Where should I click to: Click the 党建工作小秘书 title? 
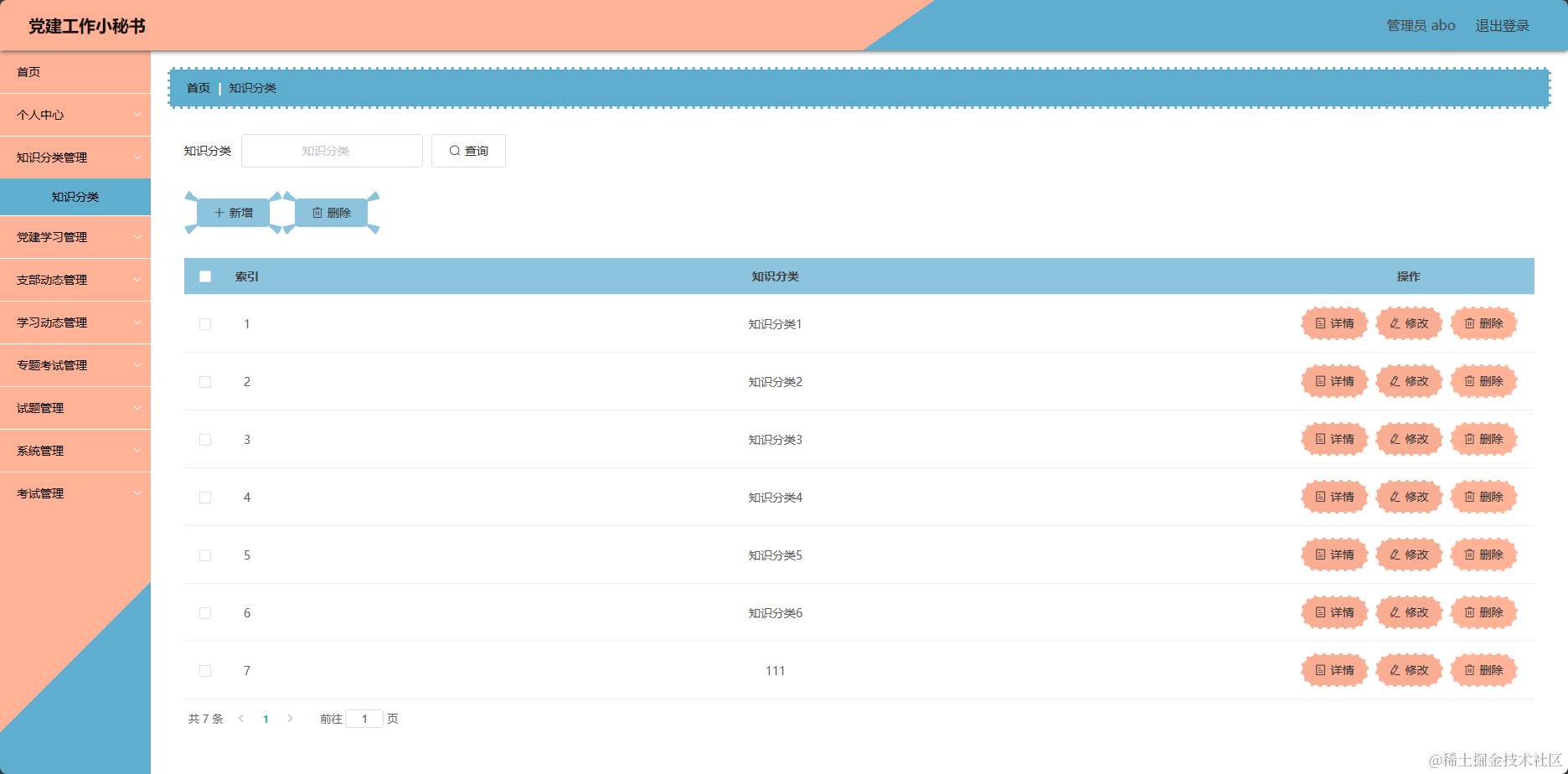[87, 26]
